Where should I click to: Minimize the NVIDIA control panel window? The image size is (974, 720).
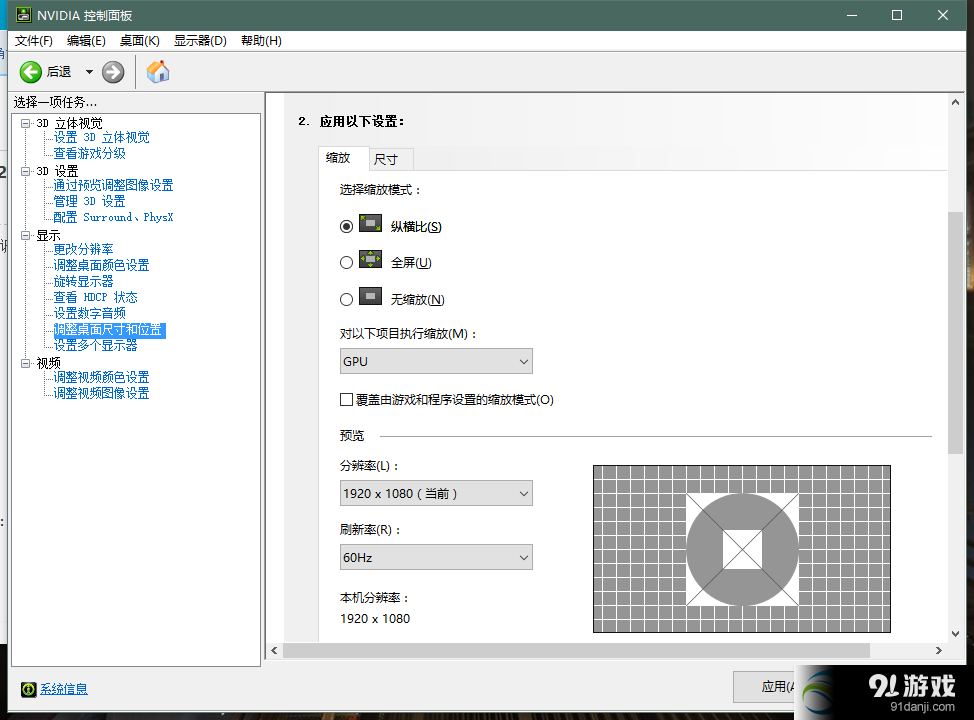pos(852,15)
